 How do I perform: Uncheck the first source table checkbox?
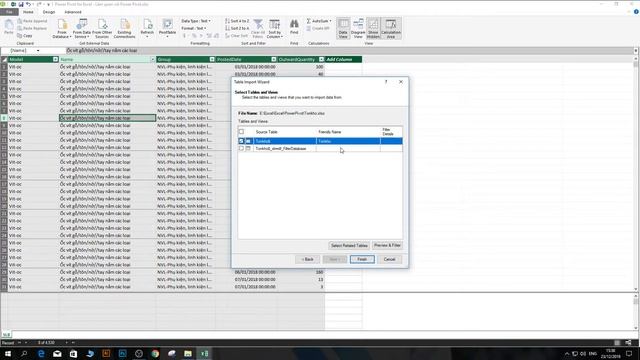pyautogui.click(x=241, y=141)
